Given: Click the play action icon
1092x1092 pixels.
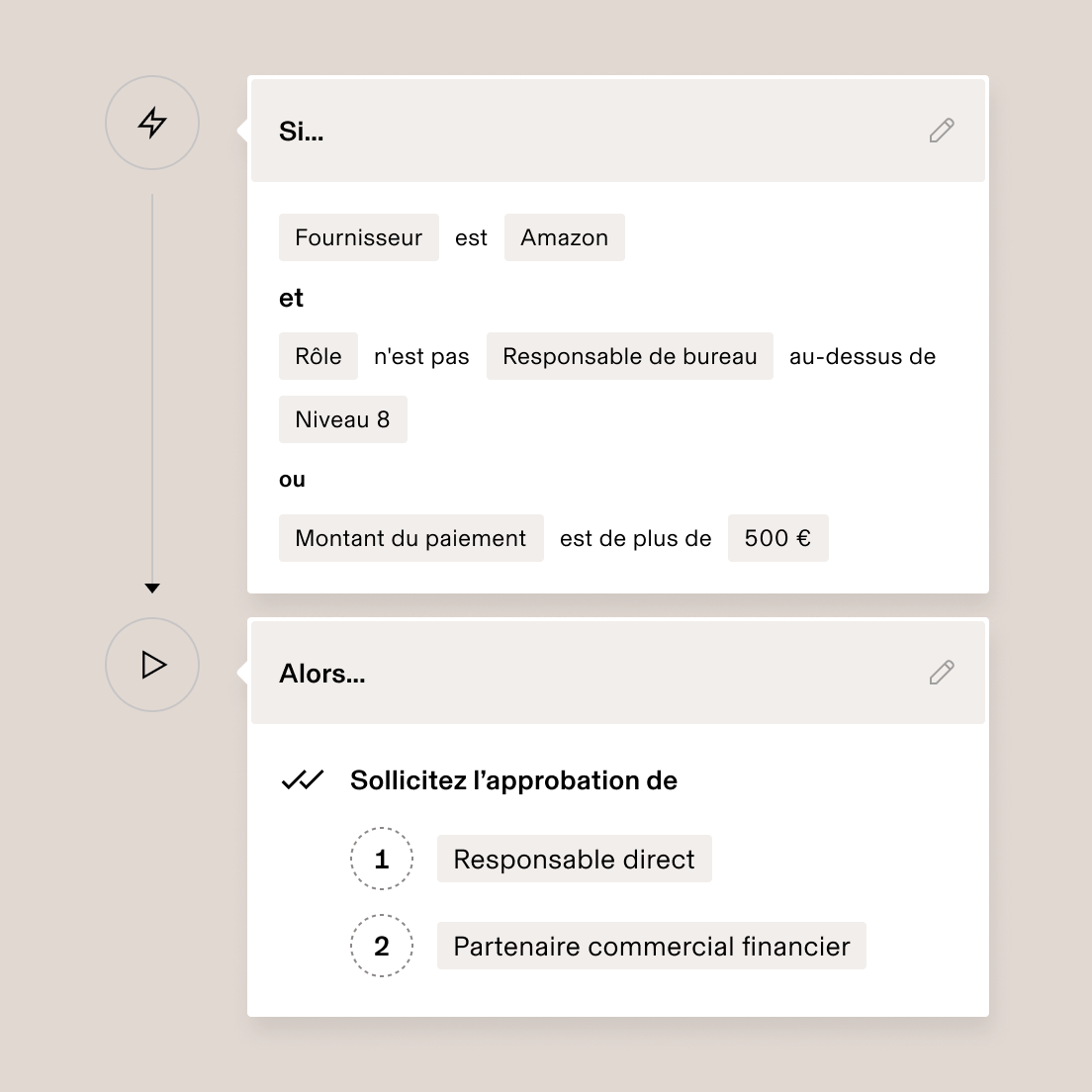Looking at the screenshot, I should click(151, 665).
